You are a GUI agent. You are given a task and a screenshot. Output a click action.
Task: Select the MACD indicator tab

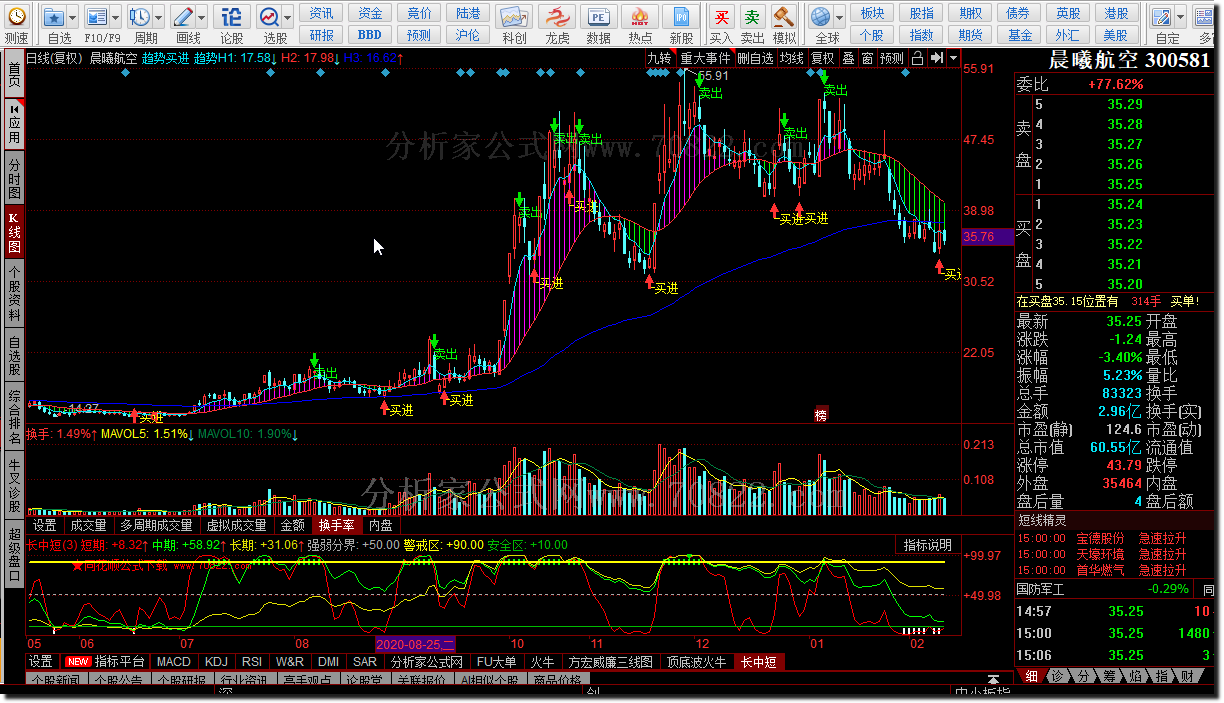point(173,661)
